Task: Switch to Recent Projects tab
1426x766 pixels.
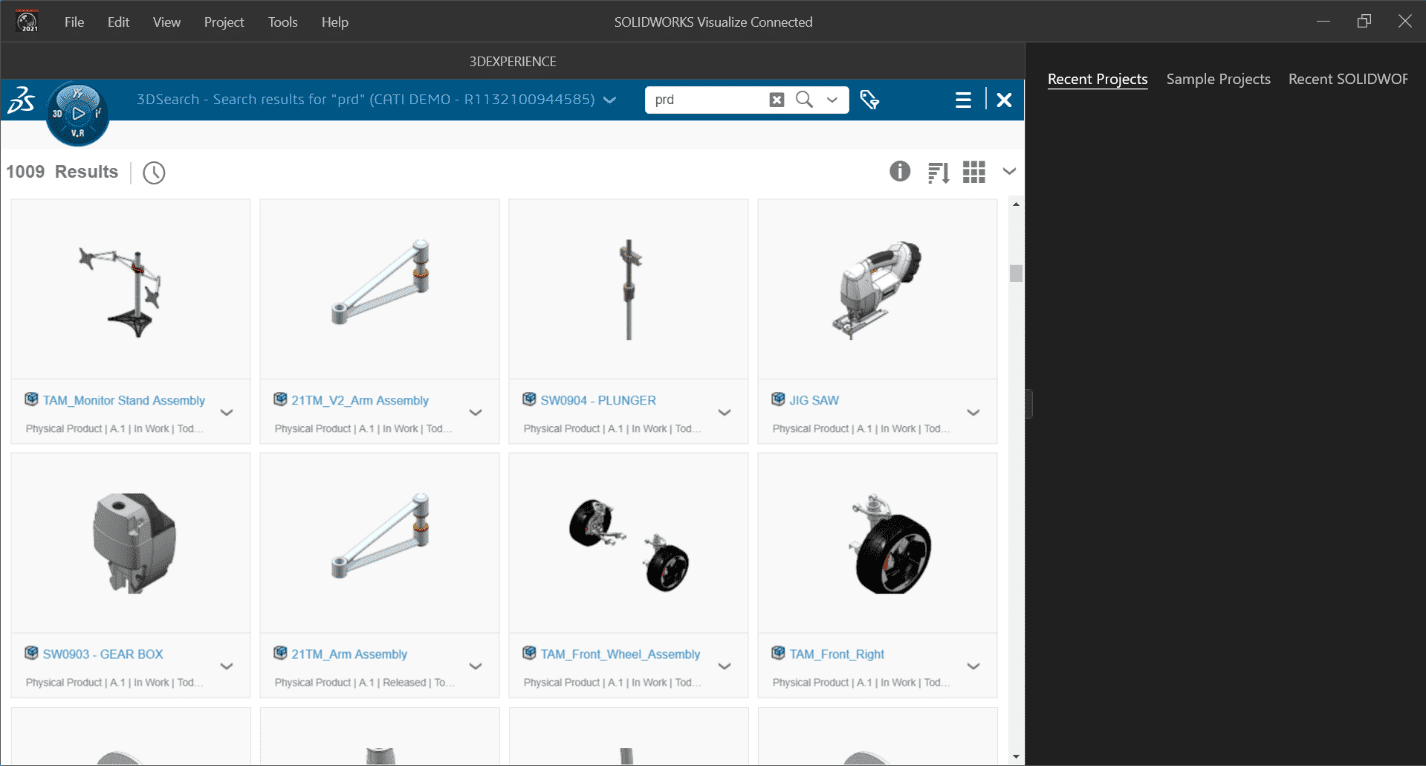Action: click(1098, 79)
